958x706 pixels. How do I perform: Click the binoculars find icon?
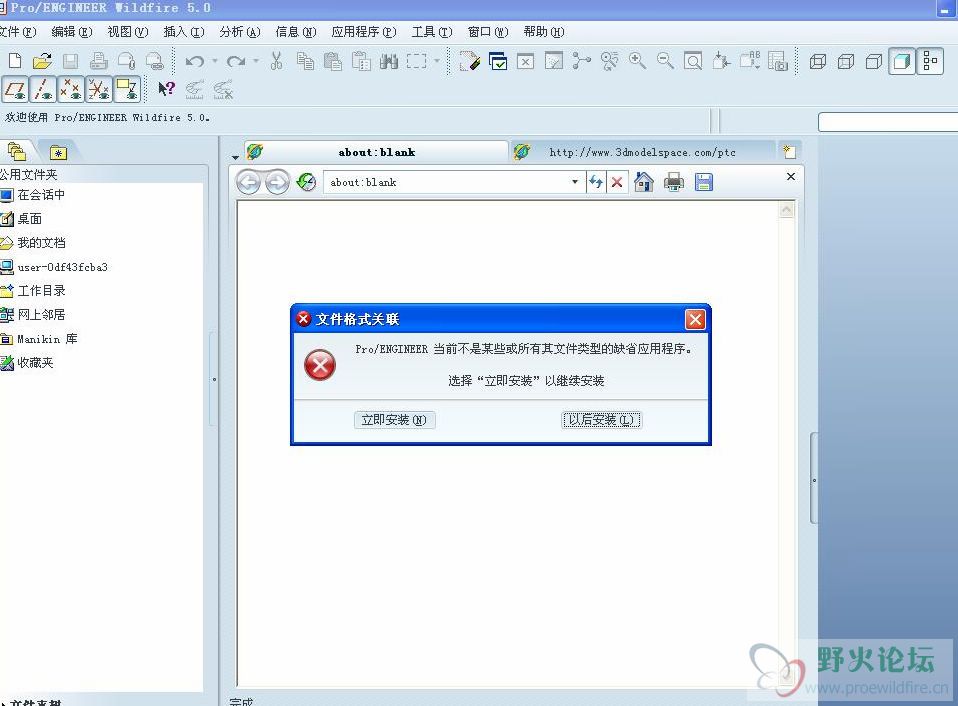(389, 61)
